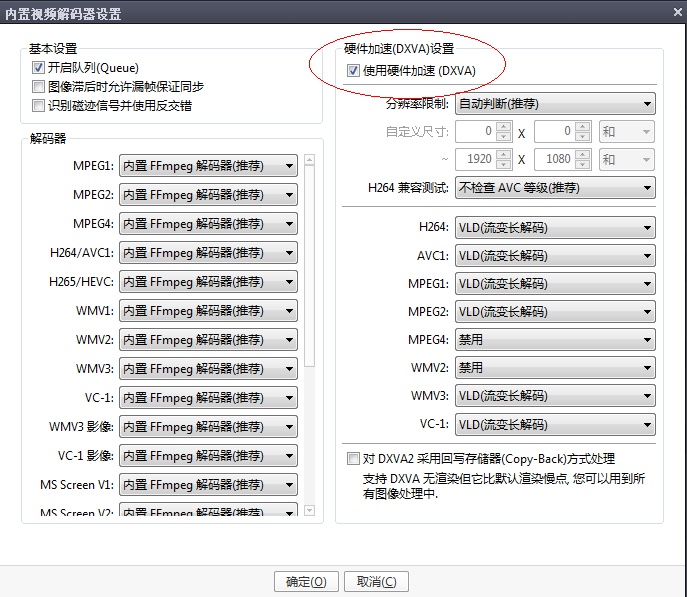Screen dimensions: 687x597
Task: Open the MS Screen V1 decoder dropdown
Action: click(209, 484)
